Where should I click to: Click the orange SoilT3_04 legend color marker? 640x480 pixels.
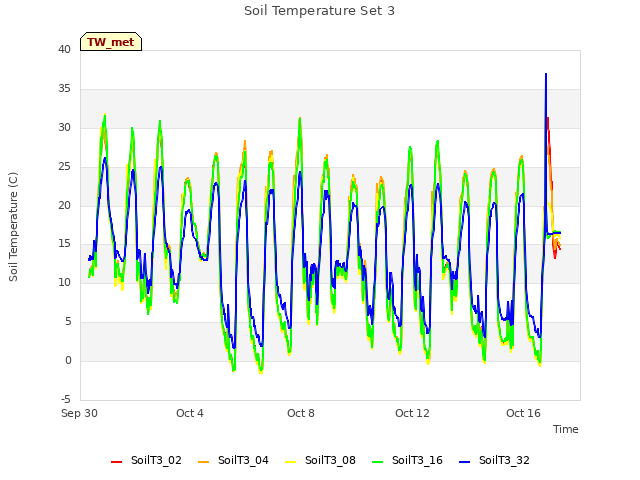pos(203,462)
